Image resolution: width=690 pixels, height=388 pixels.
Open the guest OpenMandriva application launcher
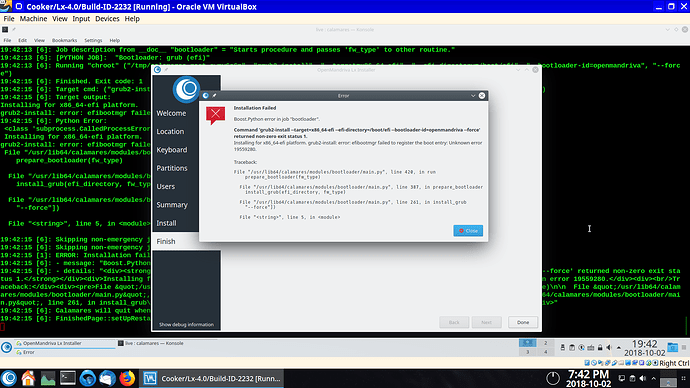pyautogui.click(x=7, y=348)
